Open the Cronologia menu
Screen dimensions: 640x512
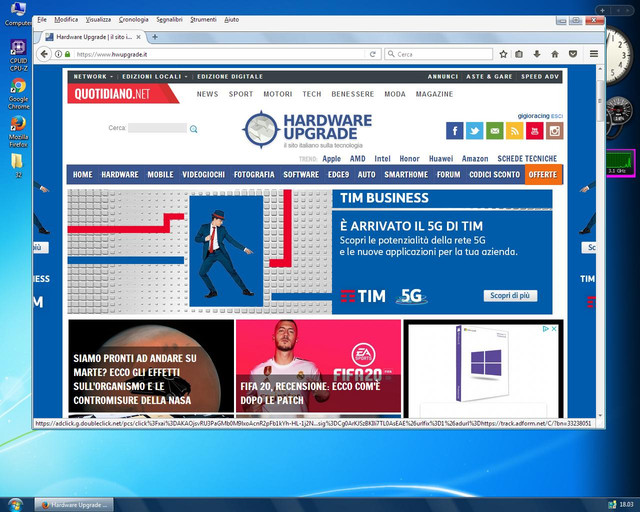pos(133,20)
